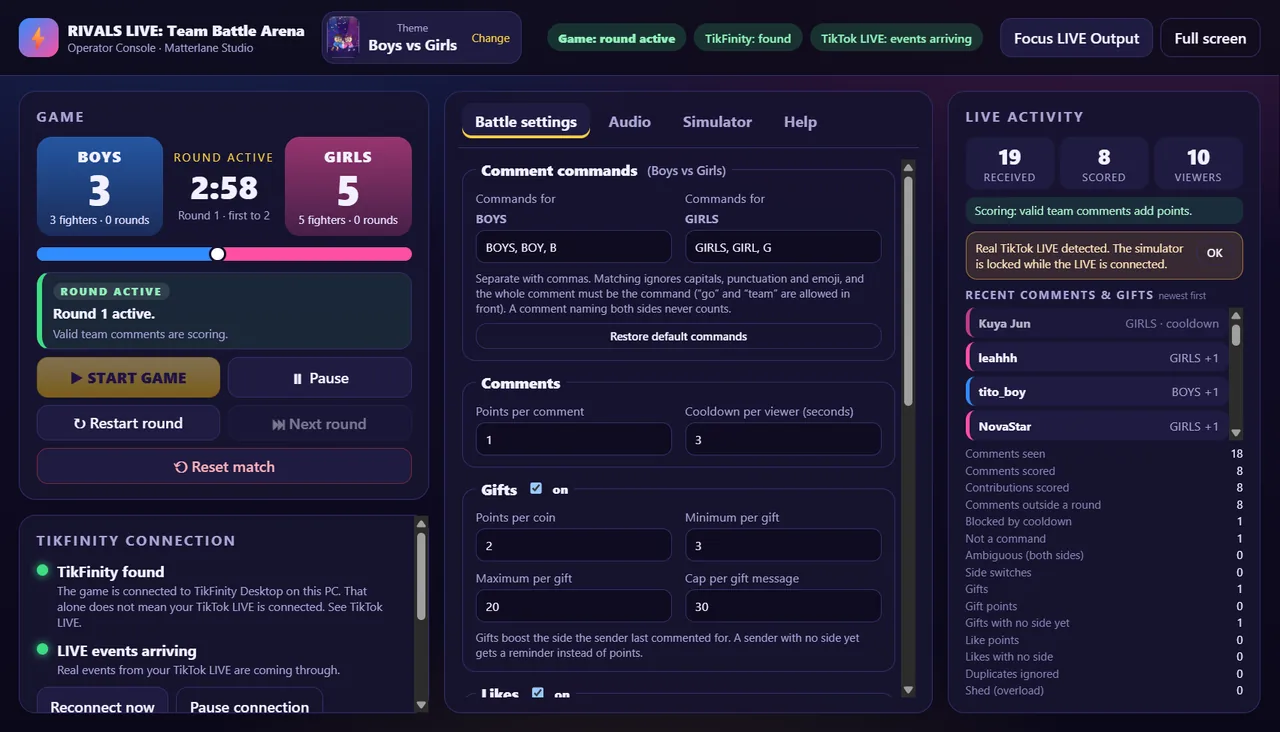Click the Boys vs Girls theme thumbnail

344,38
